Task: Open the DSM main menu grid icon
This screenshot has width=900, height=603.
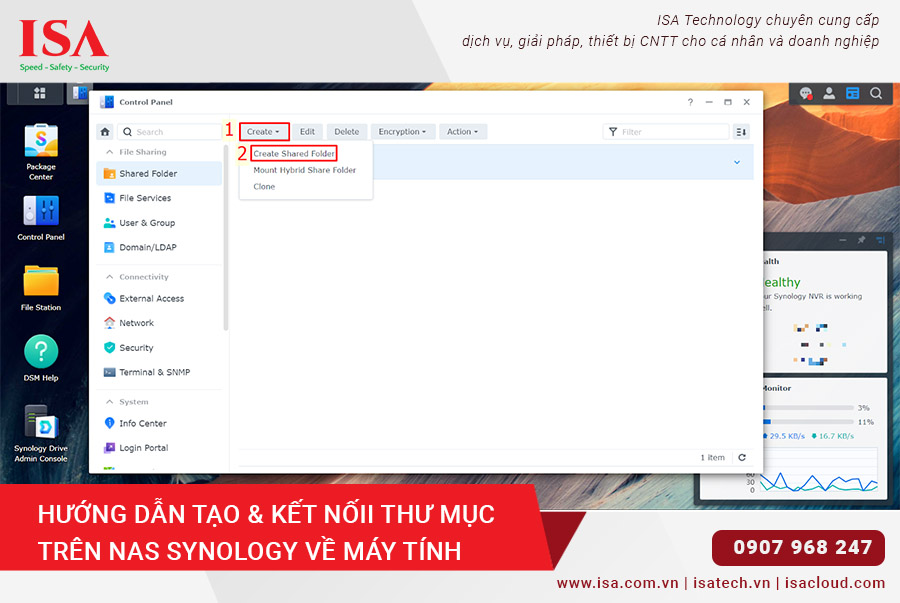Action: click(40, 93)
